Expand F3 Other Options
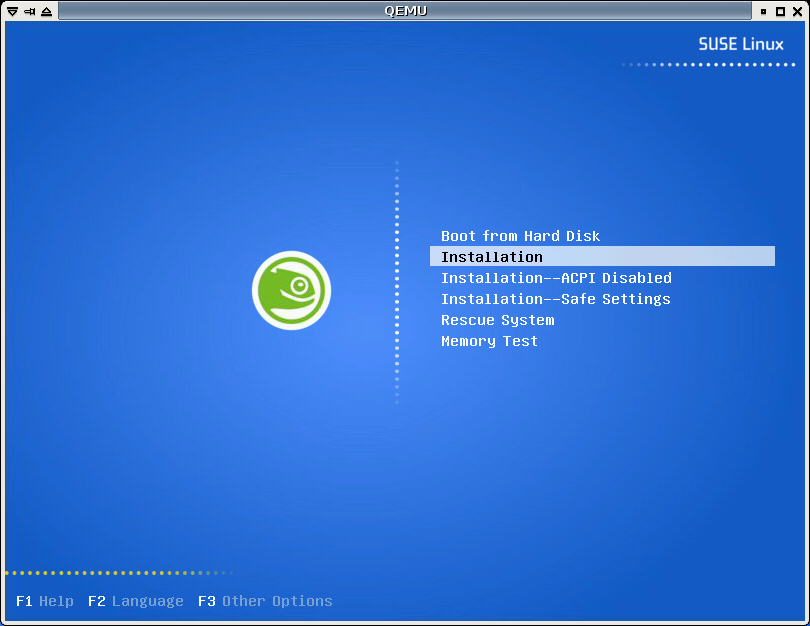 click(x=265, y=601)
